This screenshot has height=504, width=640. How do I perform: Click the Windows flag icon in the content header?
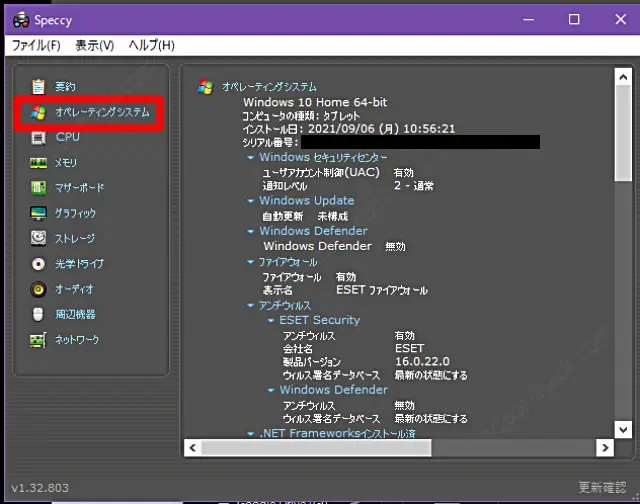click(205, 87)
